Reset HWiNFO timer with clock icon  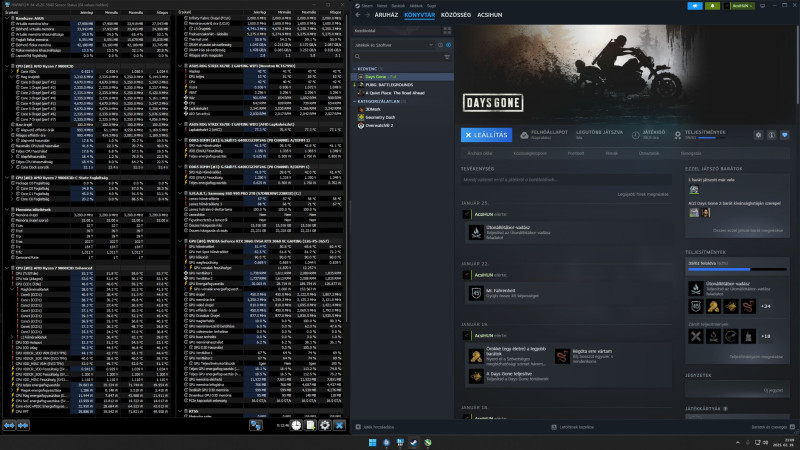(296, 426)
